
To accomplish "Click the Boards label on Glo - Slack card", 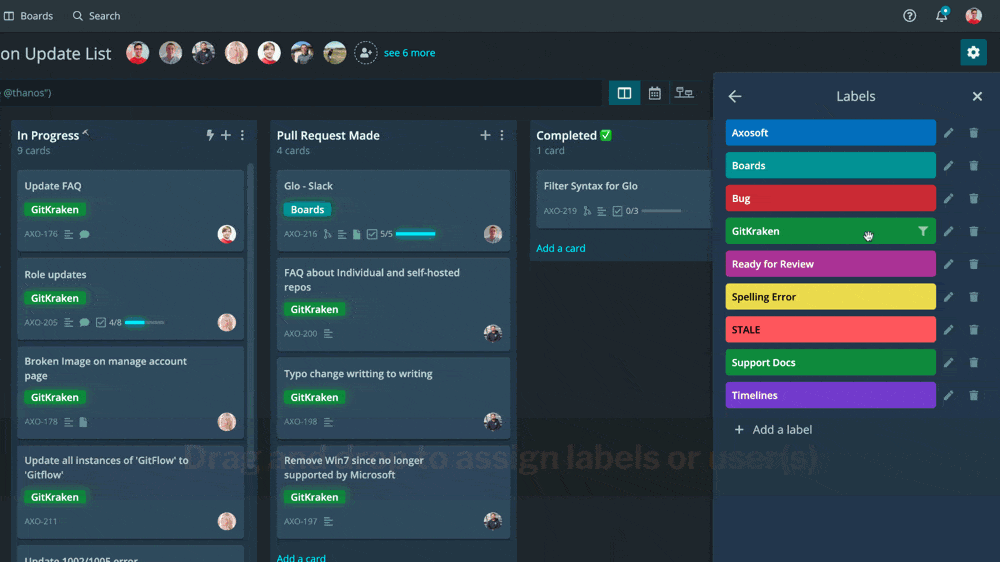I will pyautogui.click(x=307, y=209).
